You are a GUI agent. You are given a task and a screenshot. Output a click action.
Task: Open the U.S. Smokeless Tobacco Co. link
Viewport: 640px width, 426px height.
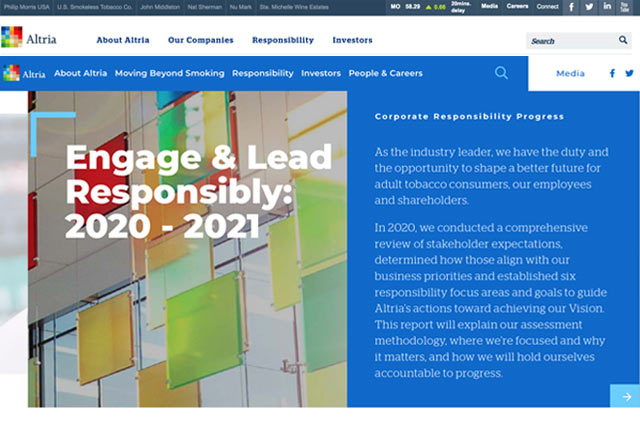point(95,7)
